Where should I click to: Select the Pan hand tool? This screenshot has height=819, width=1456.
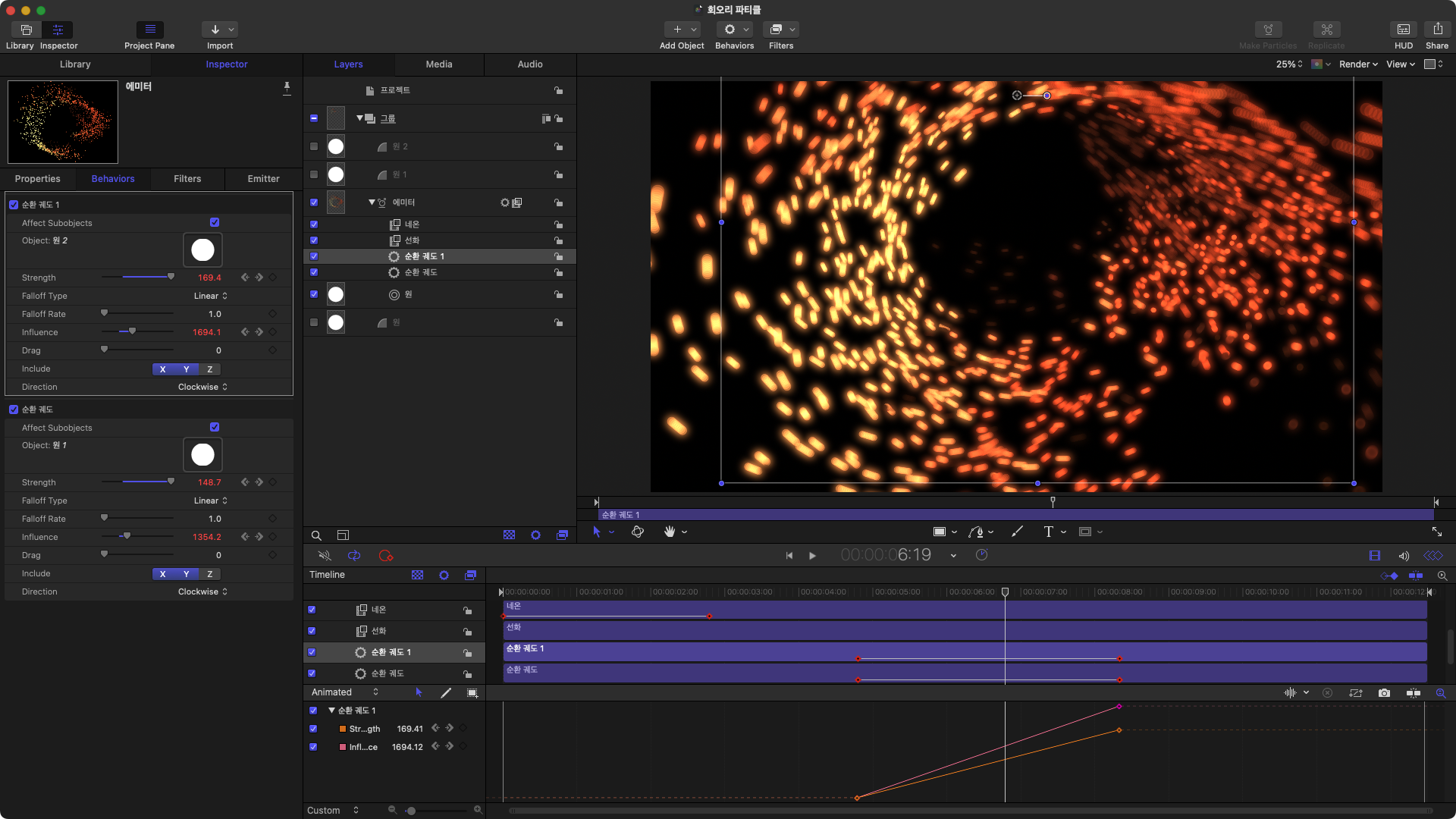click(x=670, y=532)
